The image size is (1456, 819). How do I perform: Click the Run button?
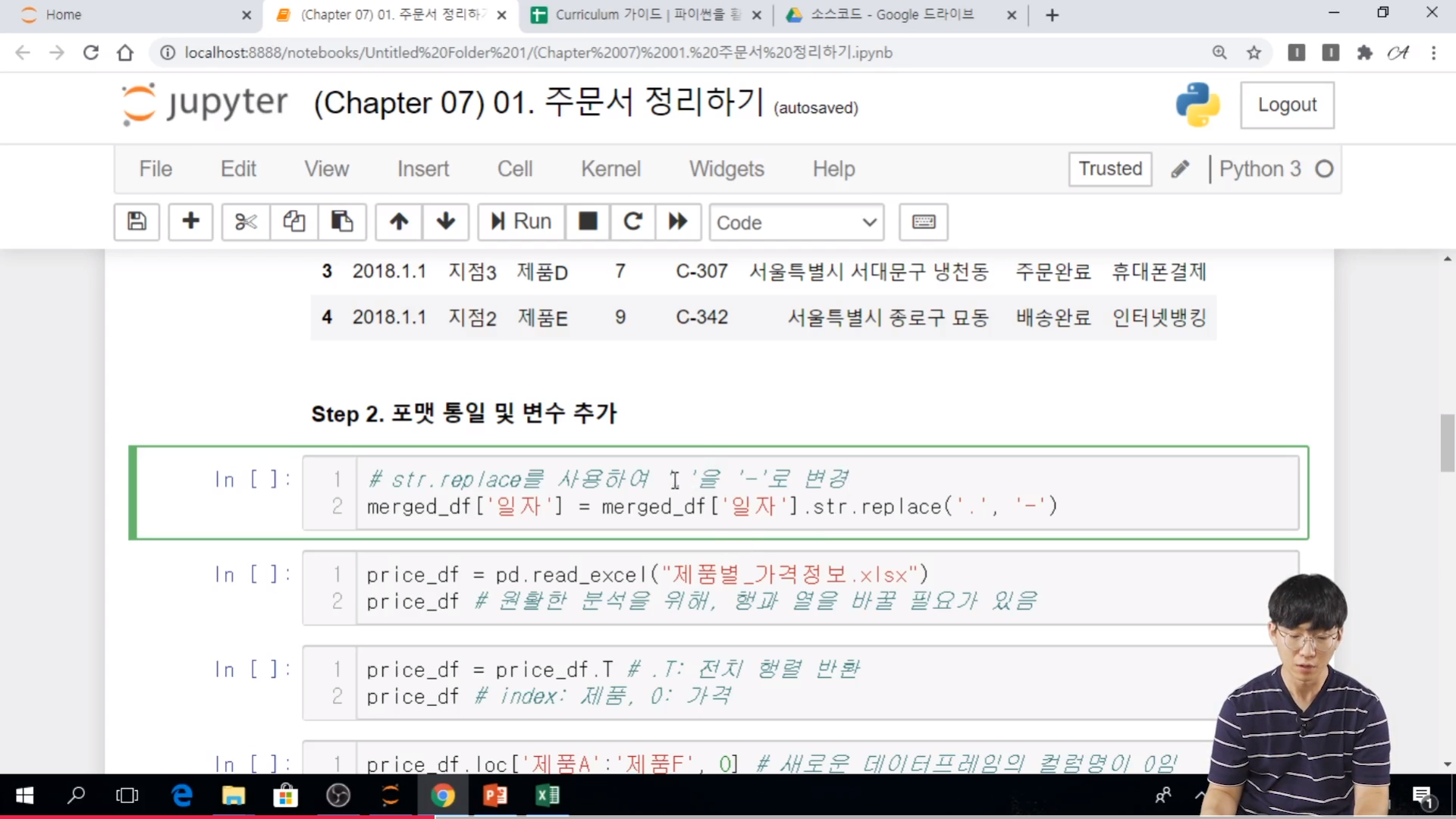click(x=521, y=221)
